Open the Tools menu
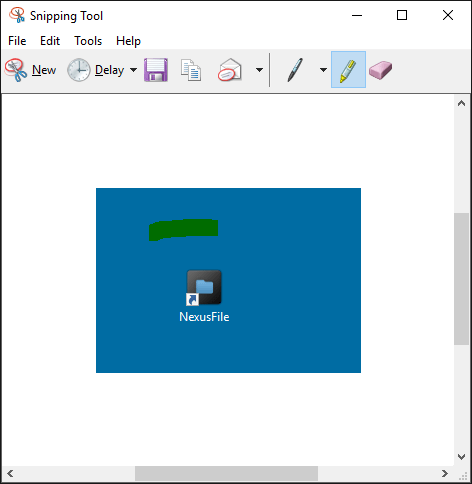This screenshot has width=472, height=484. (x=88, y=41)
